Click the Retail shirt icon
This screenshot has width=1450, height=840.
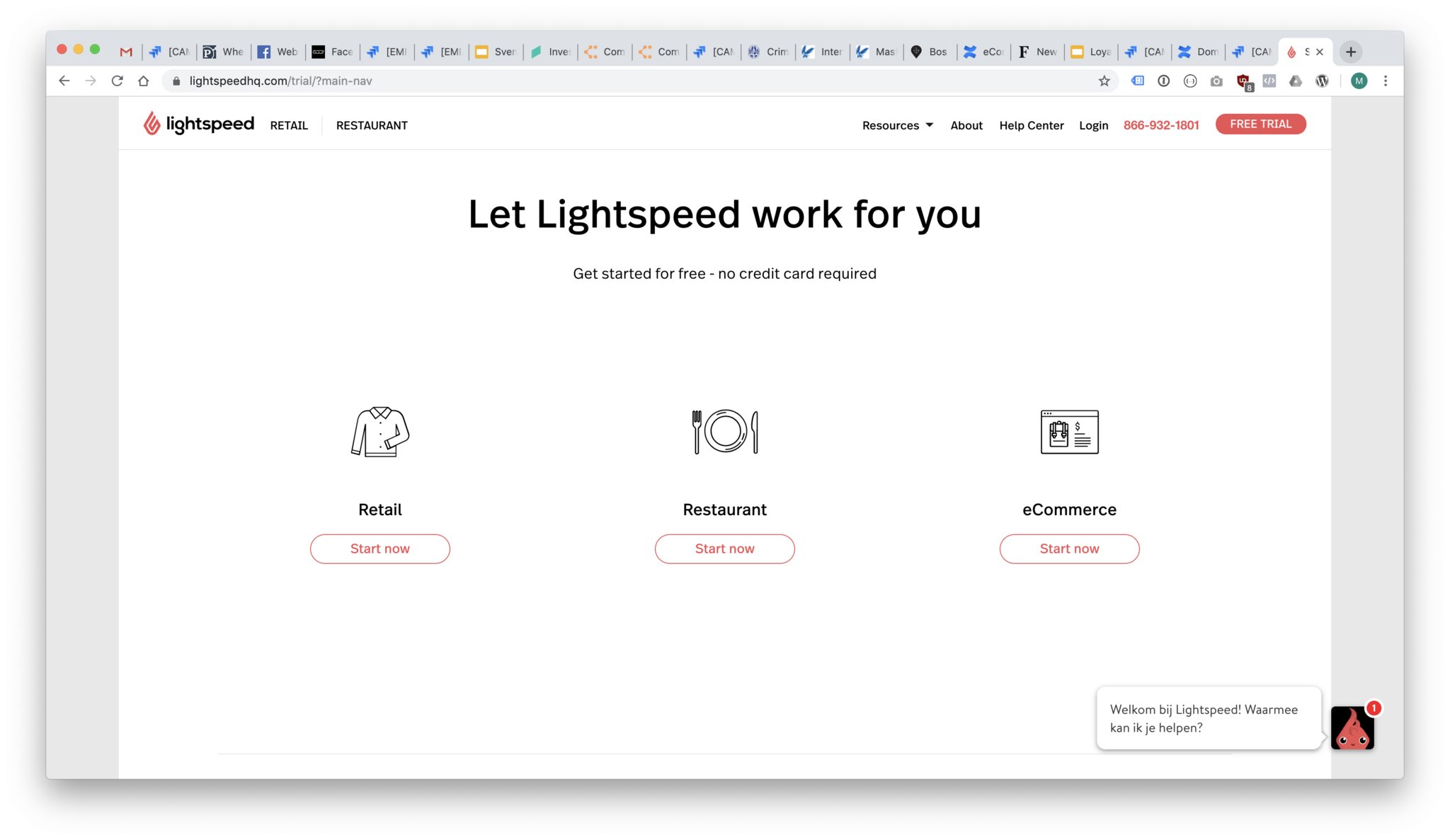pyautogui.click(x=380, y=432)
